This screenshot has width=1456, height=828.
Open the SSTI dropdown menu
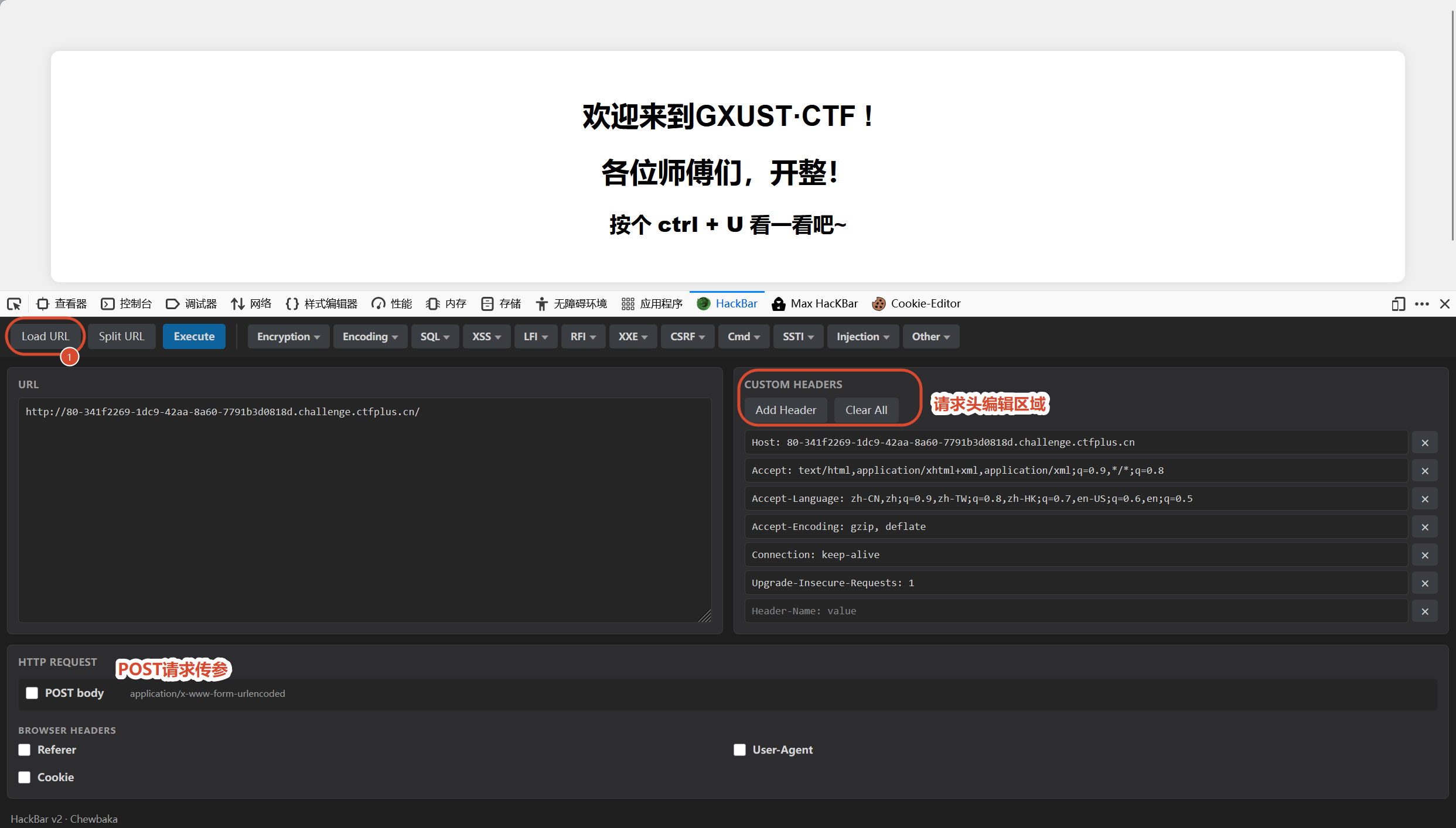pyautogui.click(x=798, y=337)
